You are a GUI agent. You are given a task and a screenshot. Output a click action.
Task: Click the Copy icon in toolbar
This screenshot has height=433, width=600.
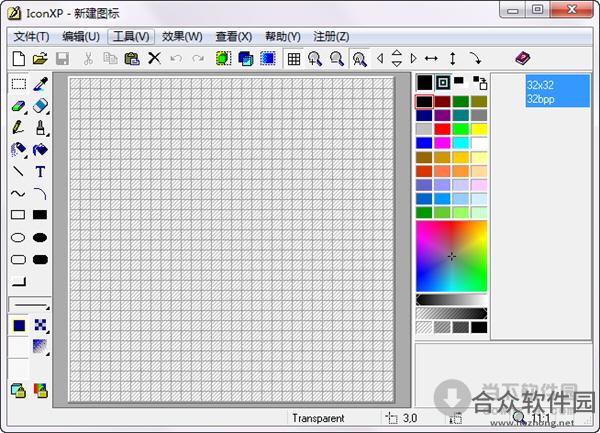click(110, 59)
